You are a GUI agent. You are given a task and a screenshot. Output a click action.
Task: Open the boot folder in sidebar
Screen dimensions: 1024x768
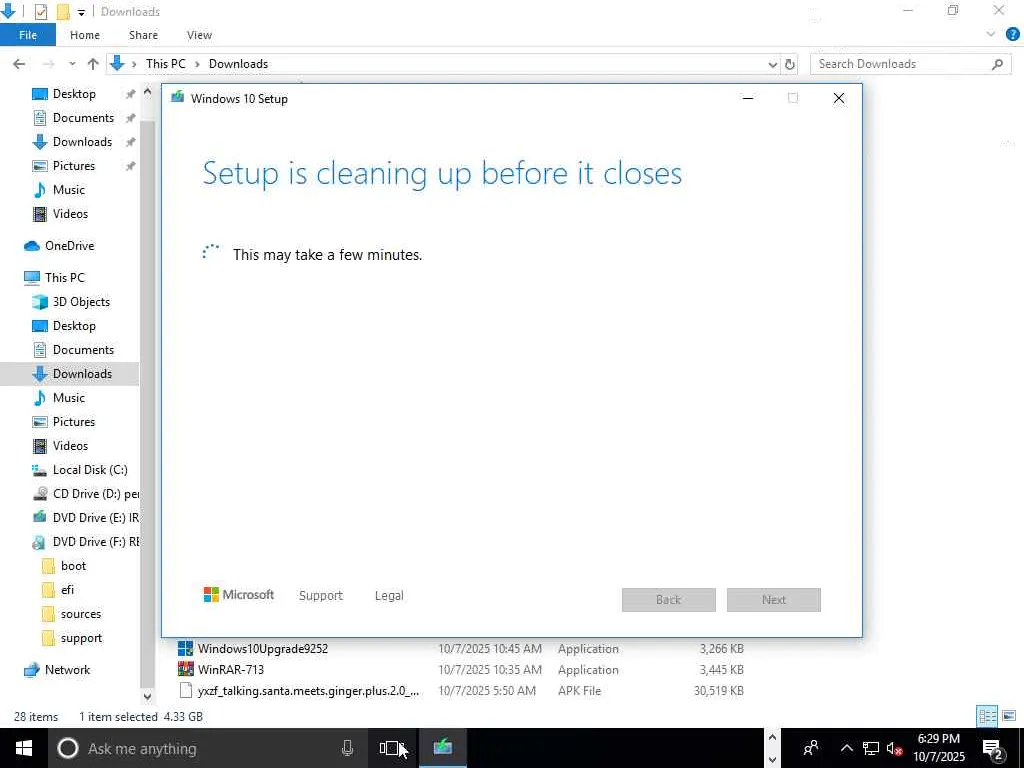pos(73,566)
